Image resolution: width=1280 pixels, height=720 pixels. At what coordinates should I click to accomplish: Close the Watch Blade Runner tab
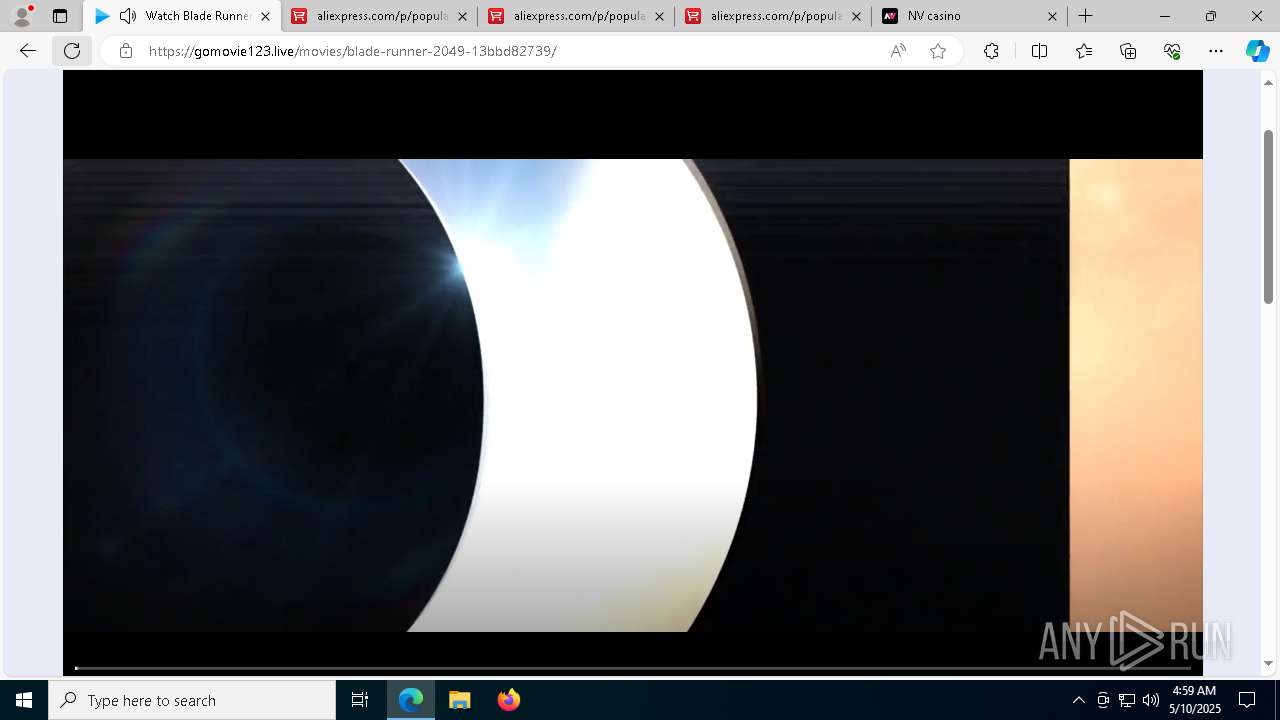[x=265, y=16]
